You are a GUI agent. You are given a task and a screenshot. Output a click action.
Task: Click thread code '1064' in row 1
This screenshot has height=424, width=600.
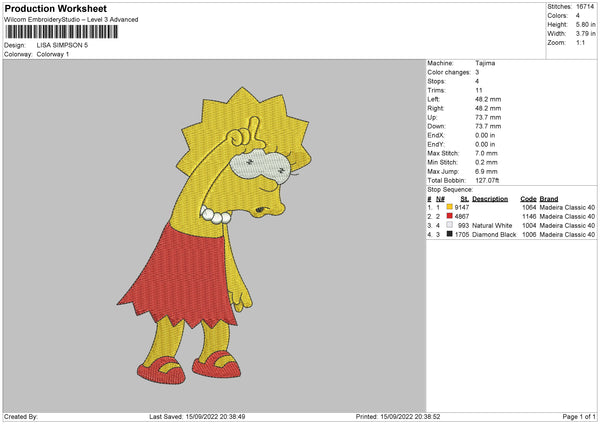[x=529, y=207]
